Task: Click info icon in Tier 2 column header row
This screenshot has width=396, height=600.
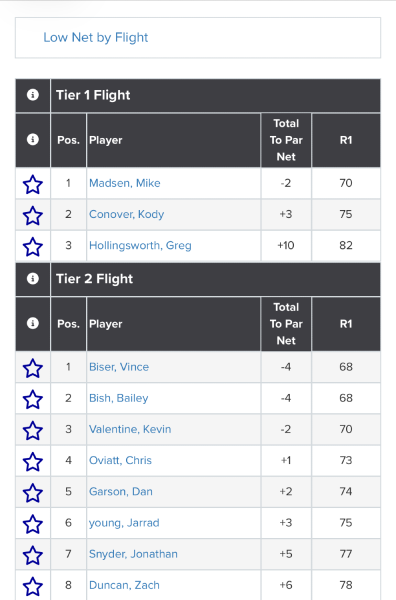Action: [x=33, y=323]
